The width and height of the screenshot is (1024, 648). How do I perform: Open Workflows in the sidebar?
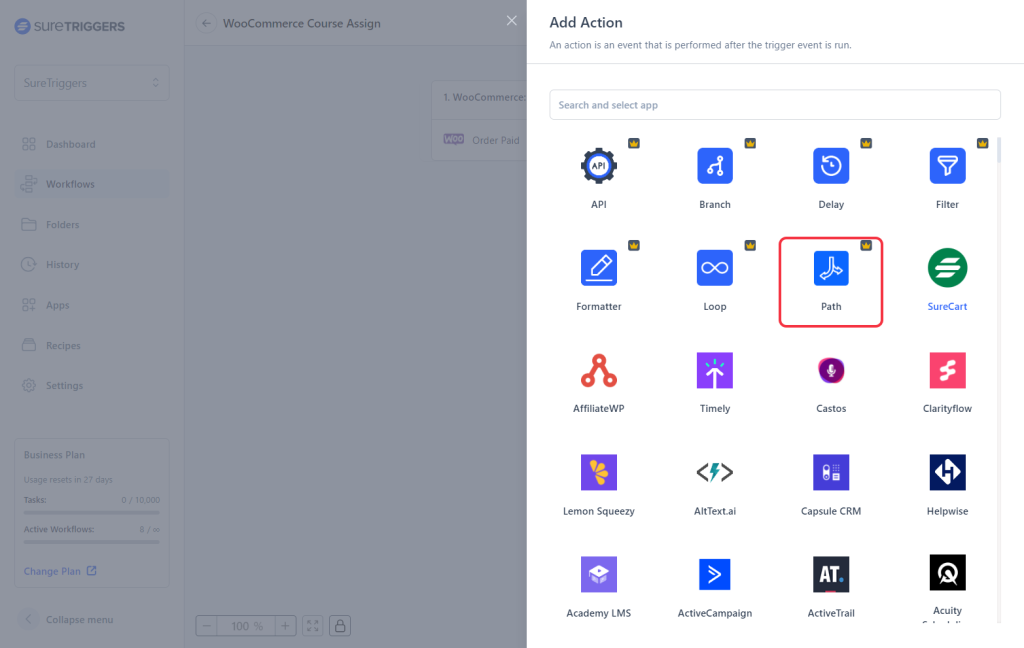70,184
